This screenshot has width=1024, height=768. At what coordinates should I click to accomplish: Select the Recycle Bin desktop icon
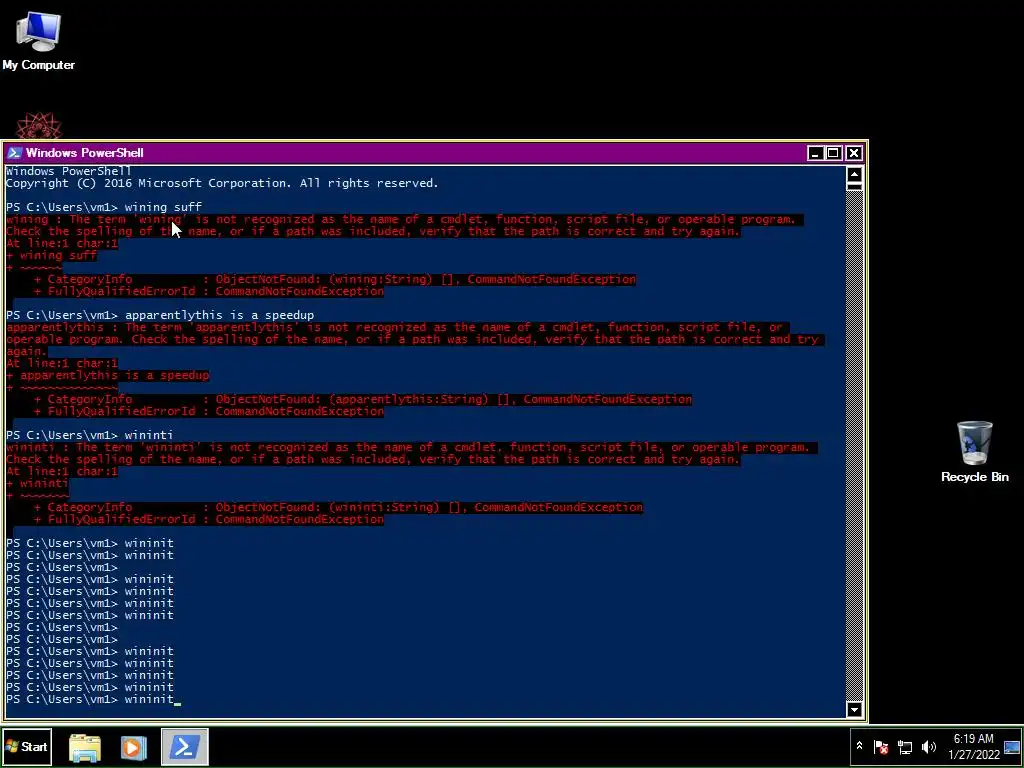[x=974, y=451]
